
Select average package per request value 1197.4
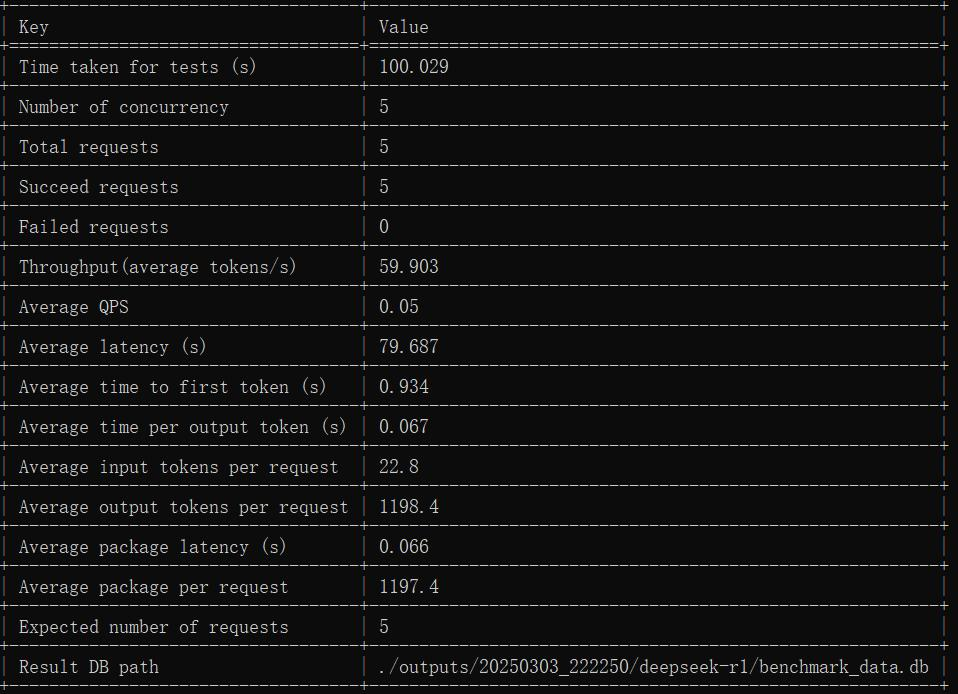point(409,586)
